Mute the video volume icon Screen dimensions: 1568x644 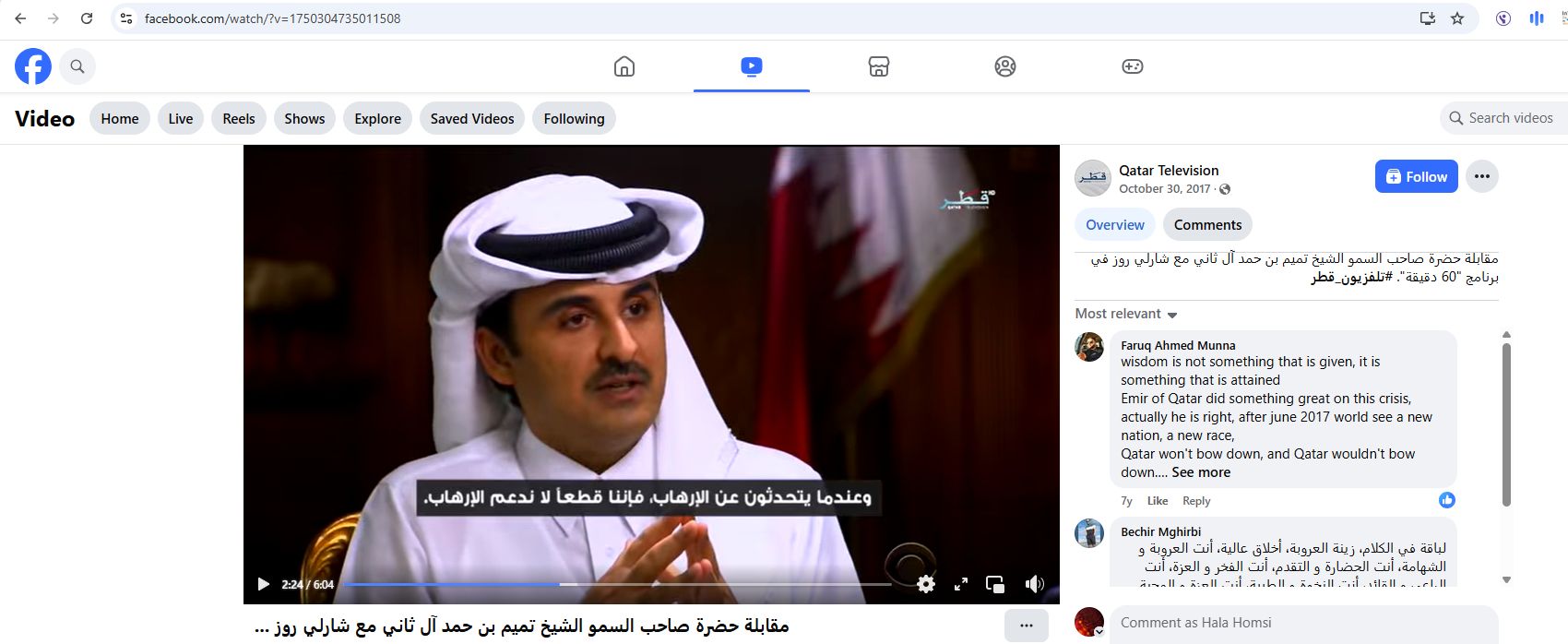pos(1035,584)
